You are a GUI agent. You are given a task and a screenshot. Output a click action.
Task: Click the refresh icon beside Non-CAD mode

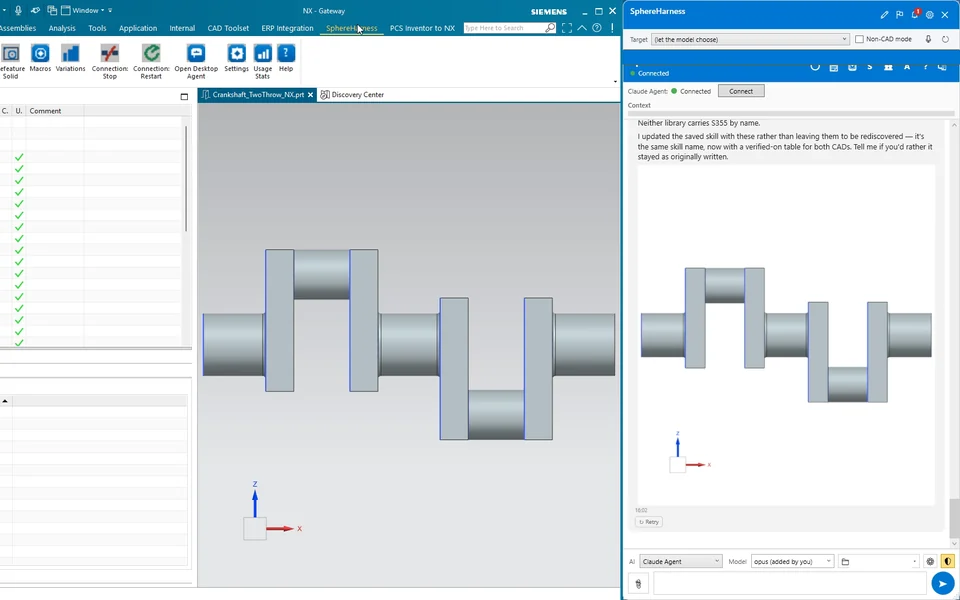(945, 39)
